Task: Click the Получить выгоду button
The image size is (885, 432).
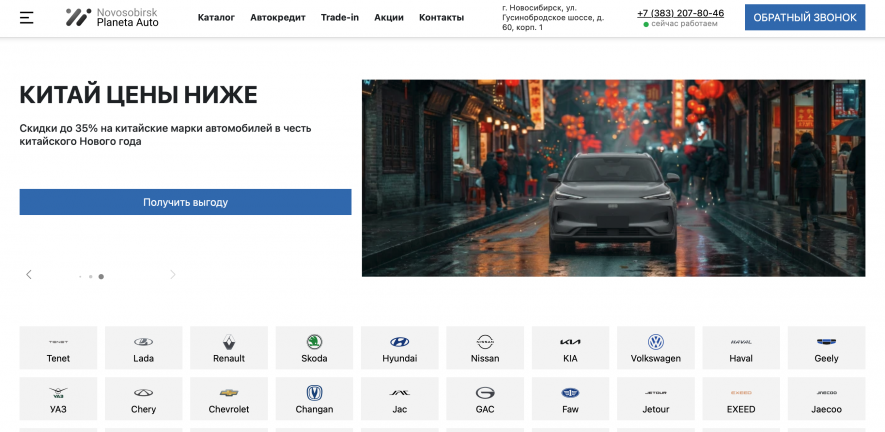Action: [x=185, y=202]
